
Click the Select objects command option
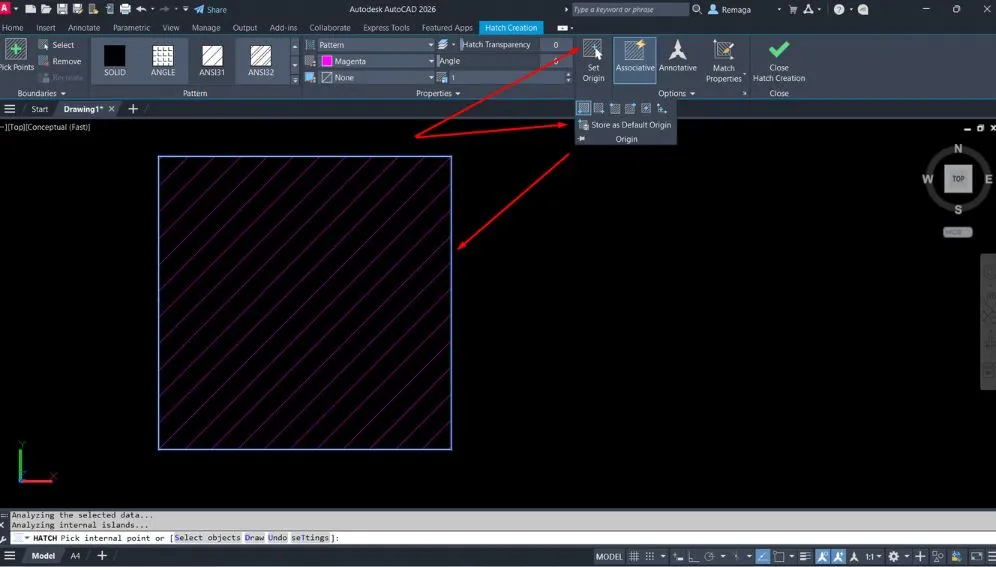[x=208, y=538]
